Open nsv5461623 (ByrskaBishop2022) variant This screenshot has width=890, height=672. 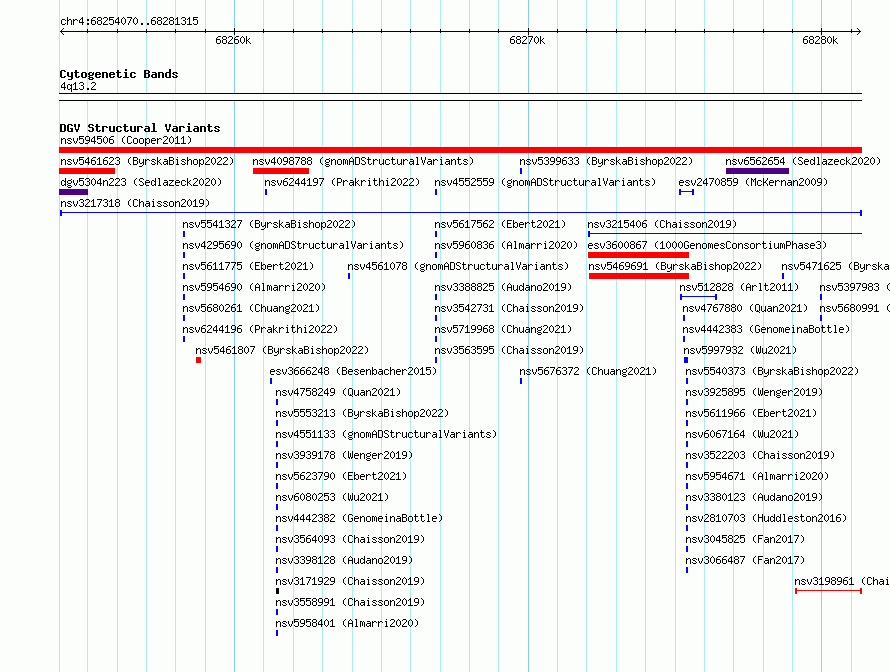147,161
